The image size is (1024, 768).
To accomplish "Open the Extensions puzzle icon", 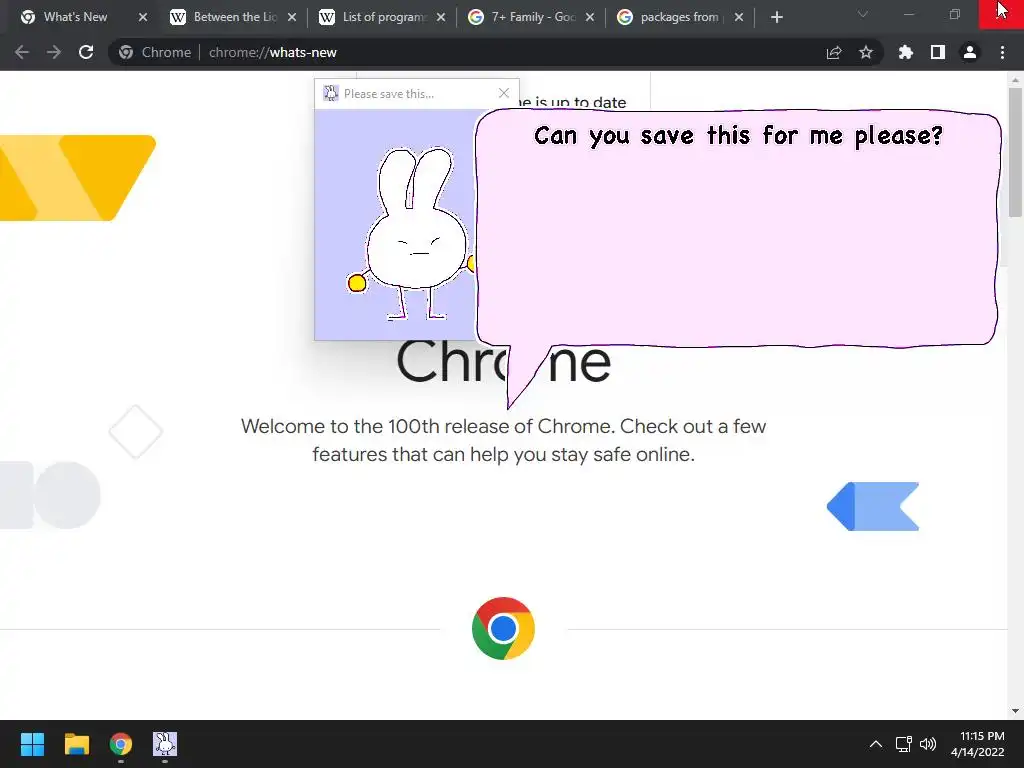I will (905, 52).
